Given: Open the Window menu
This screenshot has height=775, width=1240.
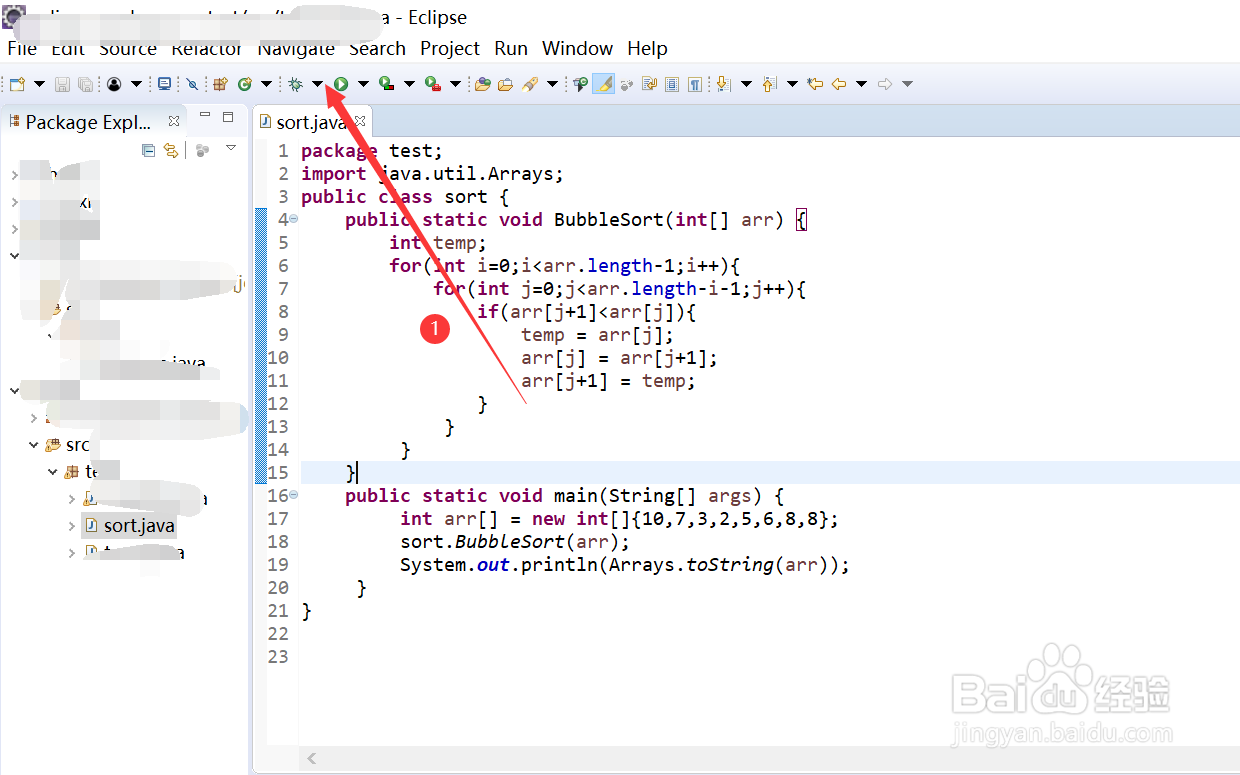Looking at the screenshot, I should 577,48.
